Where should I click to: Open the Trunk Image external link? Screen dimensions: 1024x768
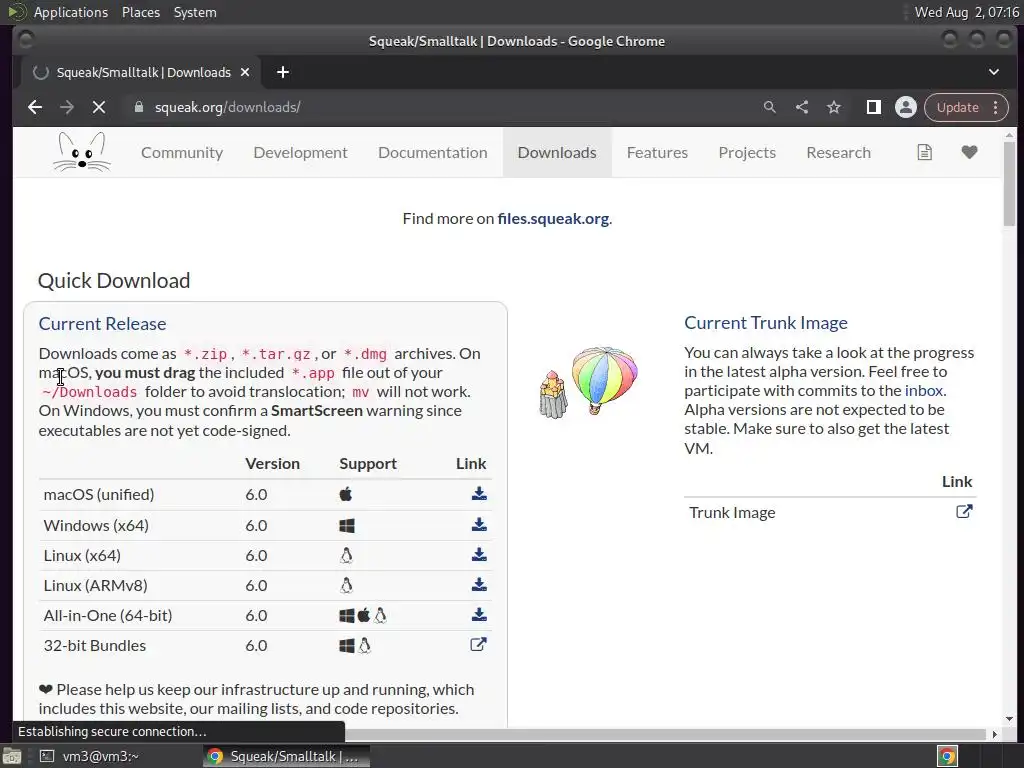pos(964,511)
